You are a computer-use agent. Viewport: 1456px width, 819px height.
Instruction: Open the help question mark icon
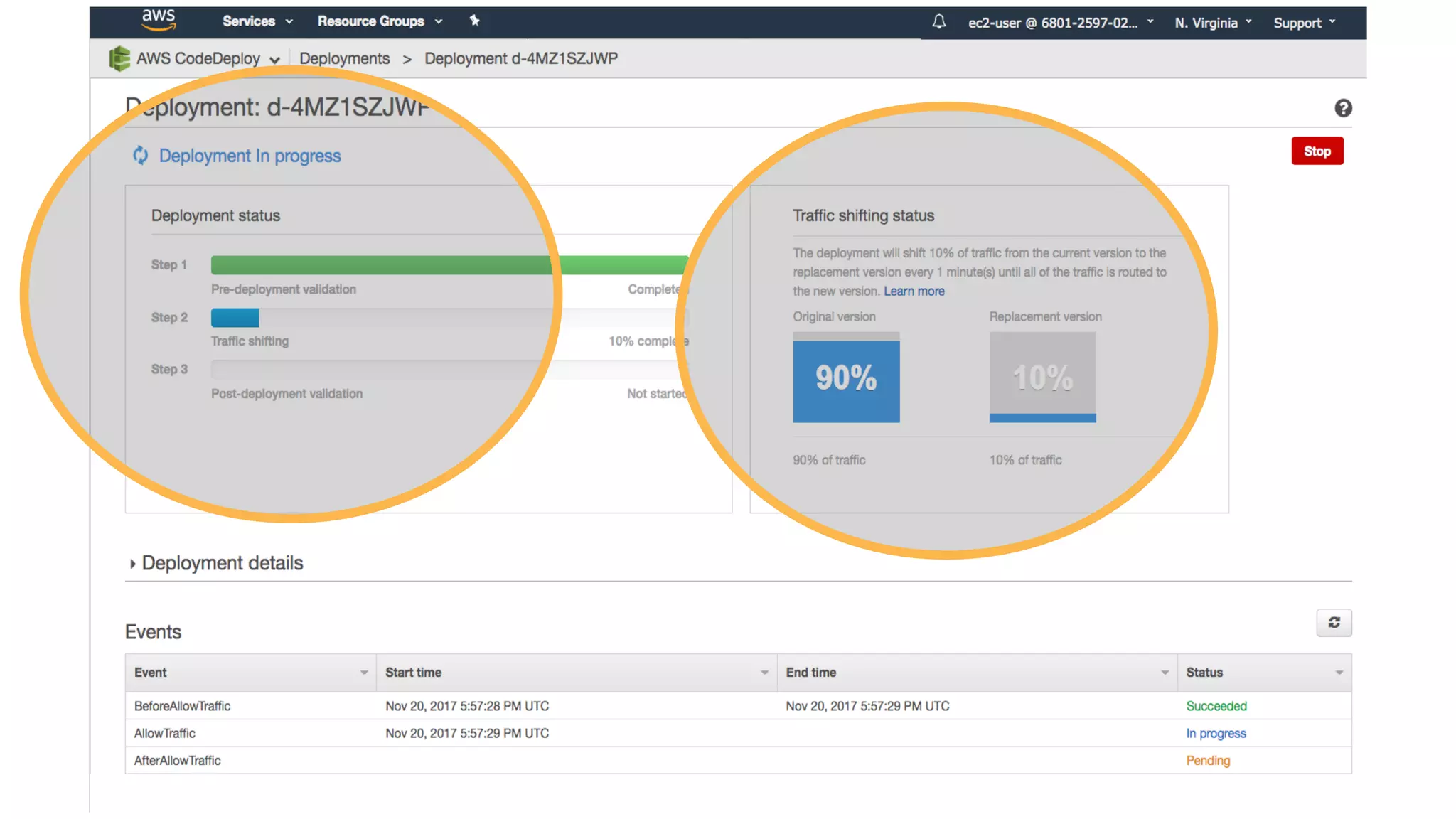pyautogui.click(x=1342, y=108)
